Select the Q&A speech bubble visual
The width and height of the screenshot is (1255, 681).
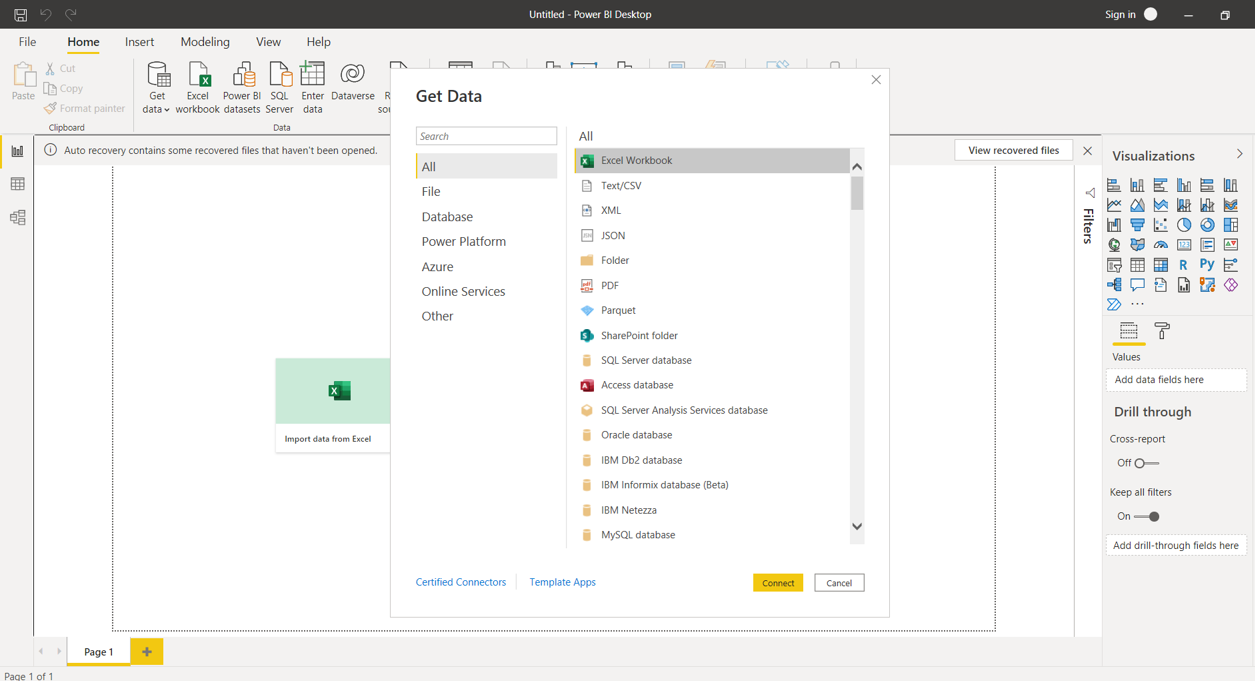[x=1137, y=285]
